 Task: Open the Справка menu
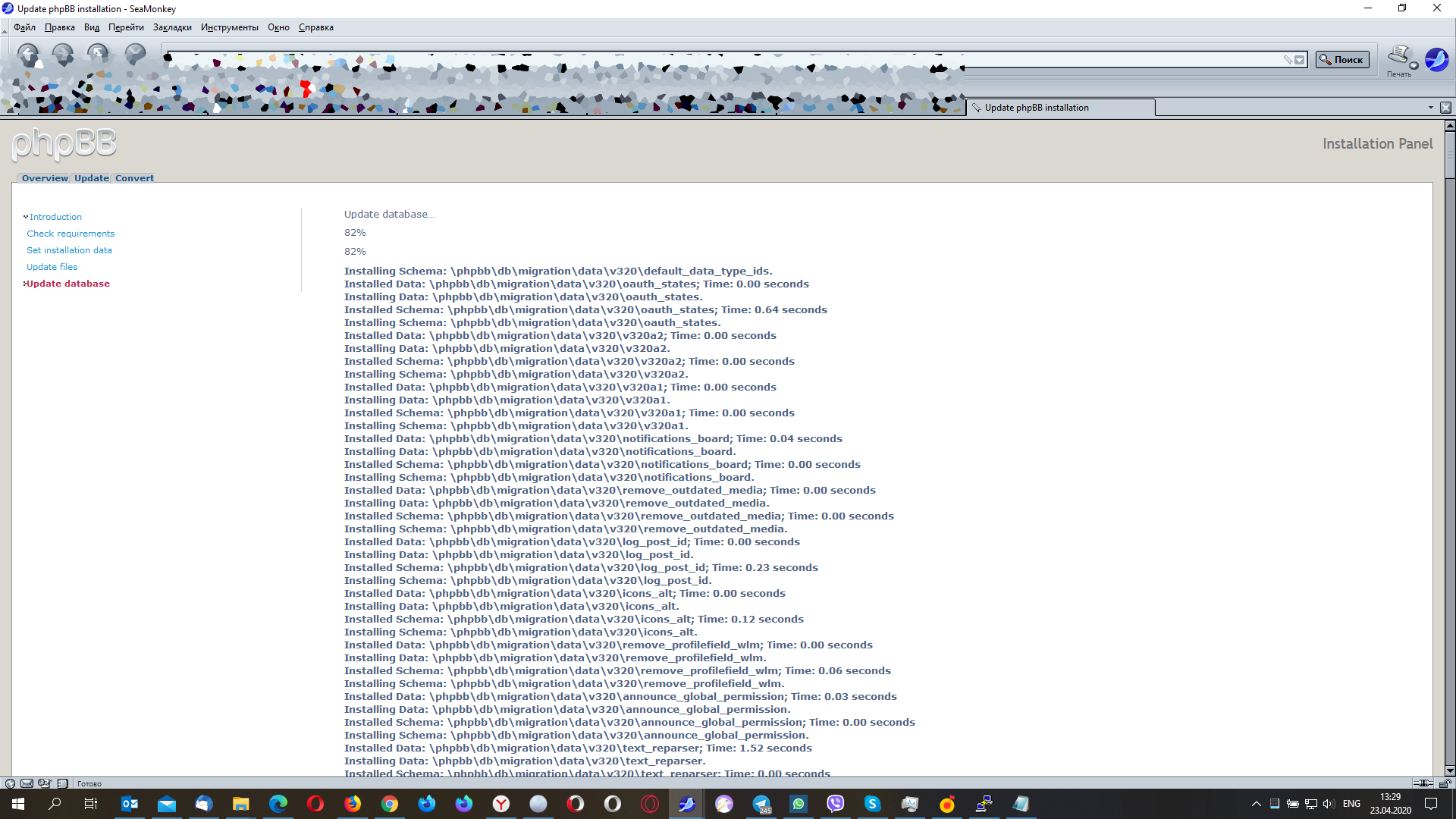pos(315,27)
